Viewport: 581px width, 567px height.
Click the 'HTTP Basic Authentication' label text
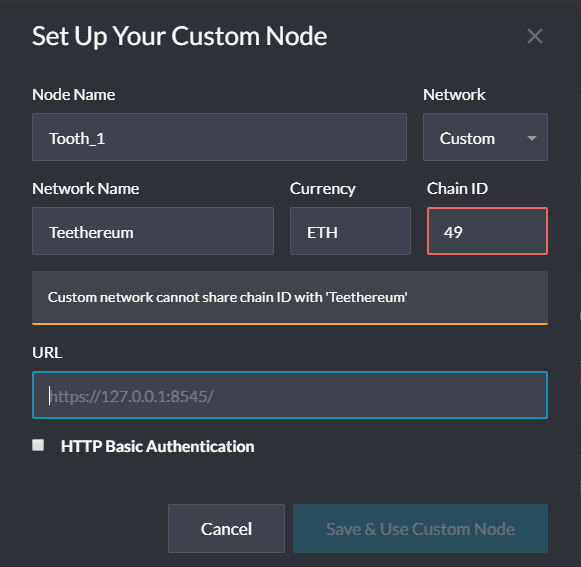[x=157, y=446]
